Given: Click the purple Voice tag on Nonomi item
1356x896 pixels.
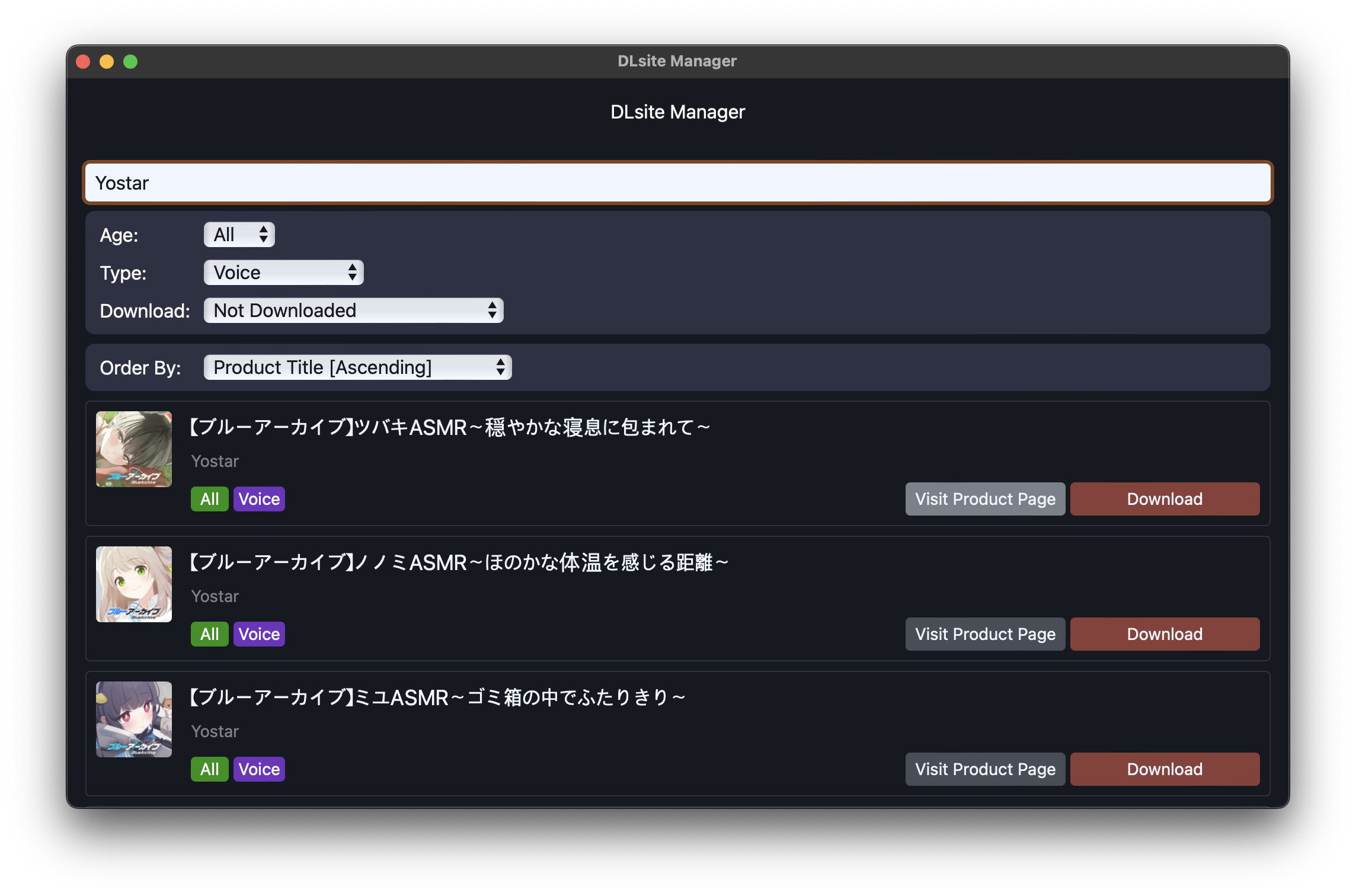Looking at the screenshot, I should [259, 634].
